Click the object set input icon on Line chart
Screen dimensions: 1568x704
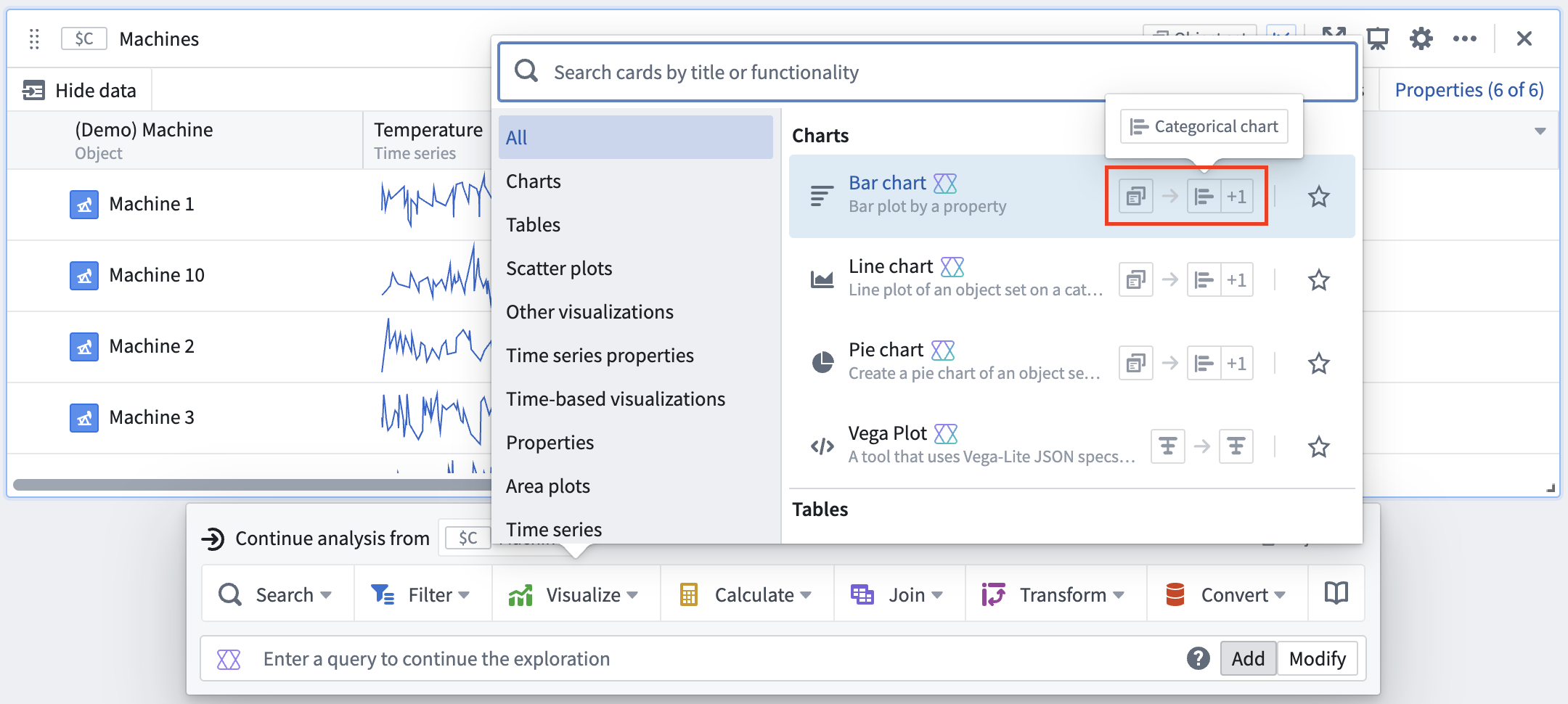pos(1136,280)
